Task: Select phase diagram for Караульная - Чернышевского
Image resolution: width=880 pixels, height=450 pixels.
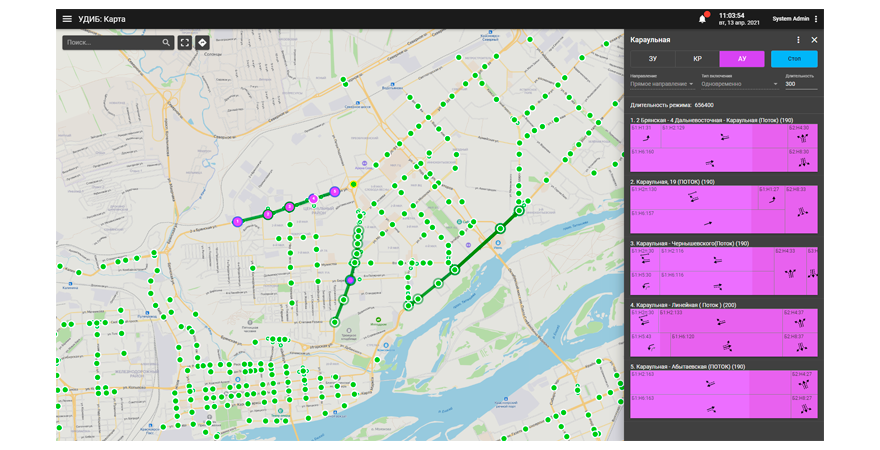Action: (724, 270)
